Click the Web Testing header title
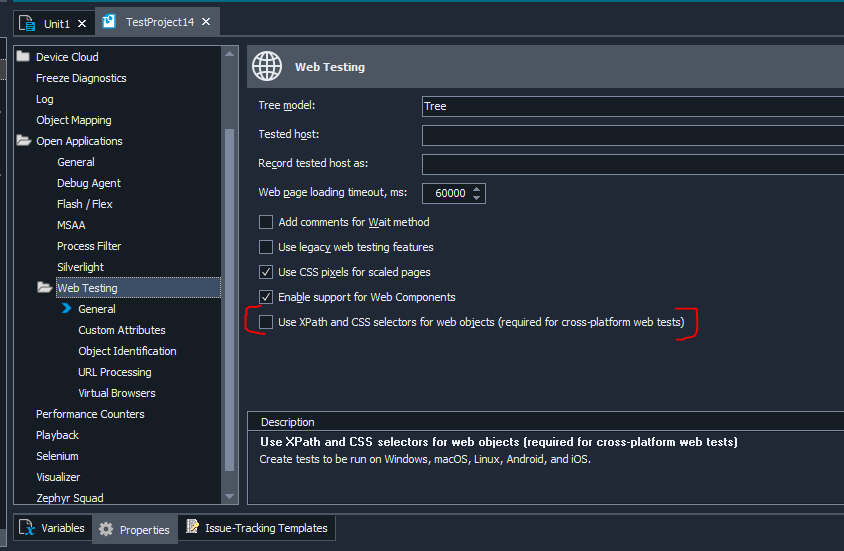 point(329,67)
